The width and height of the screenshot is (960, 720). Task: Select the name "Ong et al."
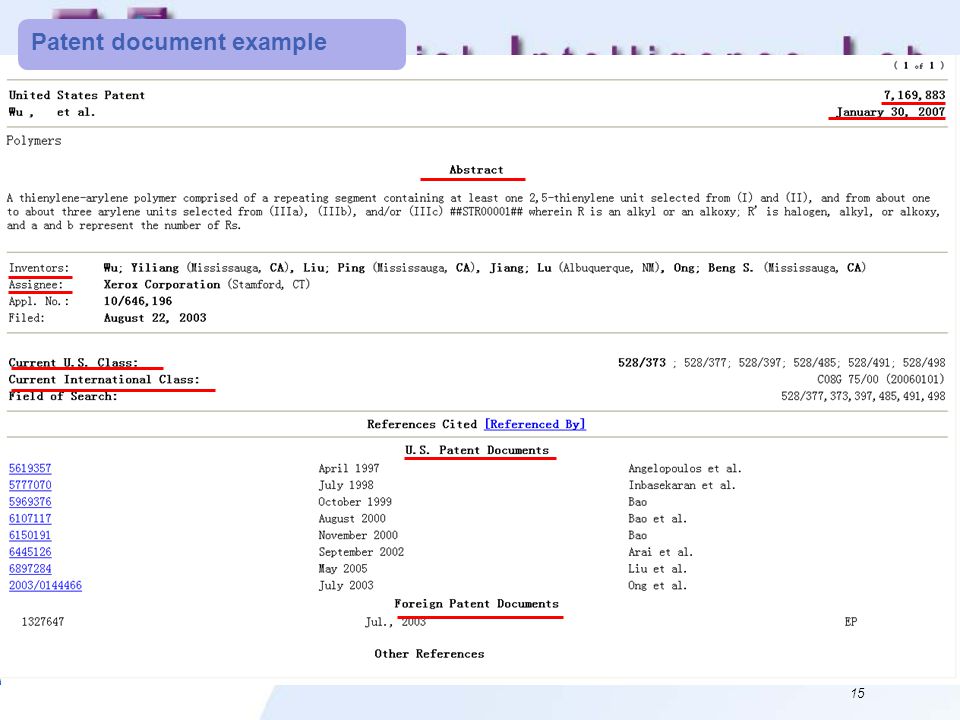658,585
